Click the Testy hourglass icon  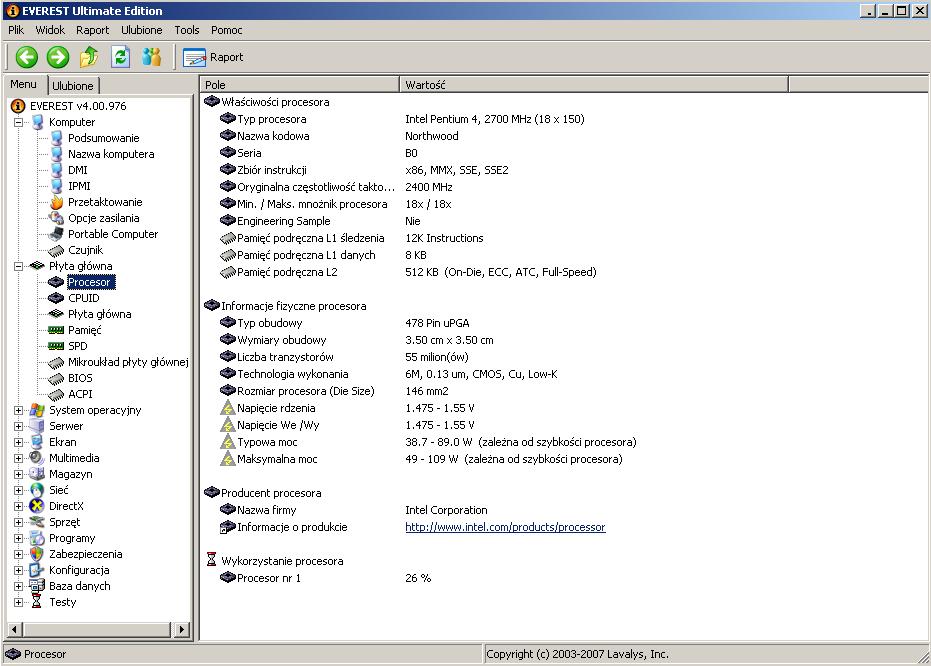37,602
